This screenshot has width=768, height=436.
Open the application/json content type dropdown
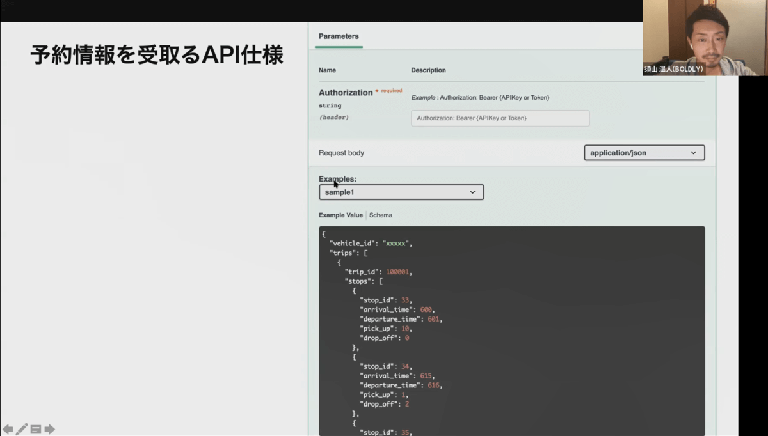pos(644,153)
